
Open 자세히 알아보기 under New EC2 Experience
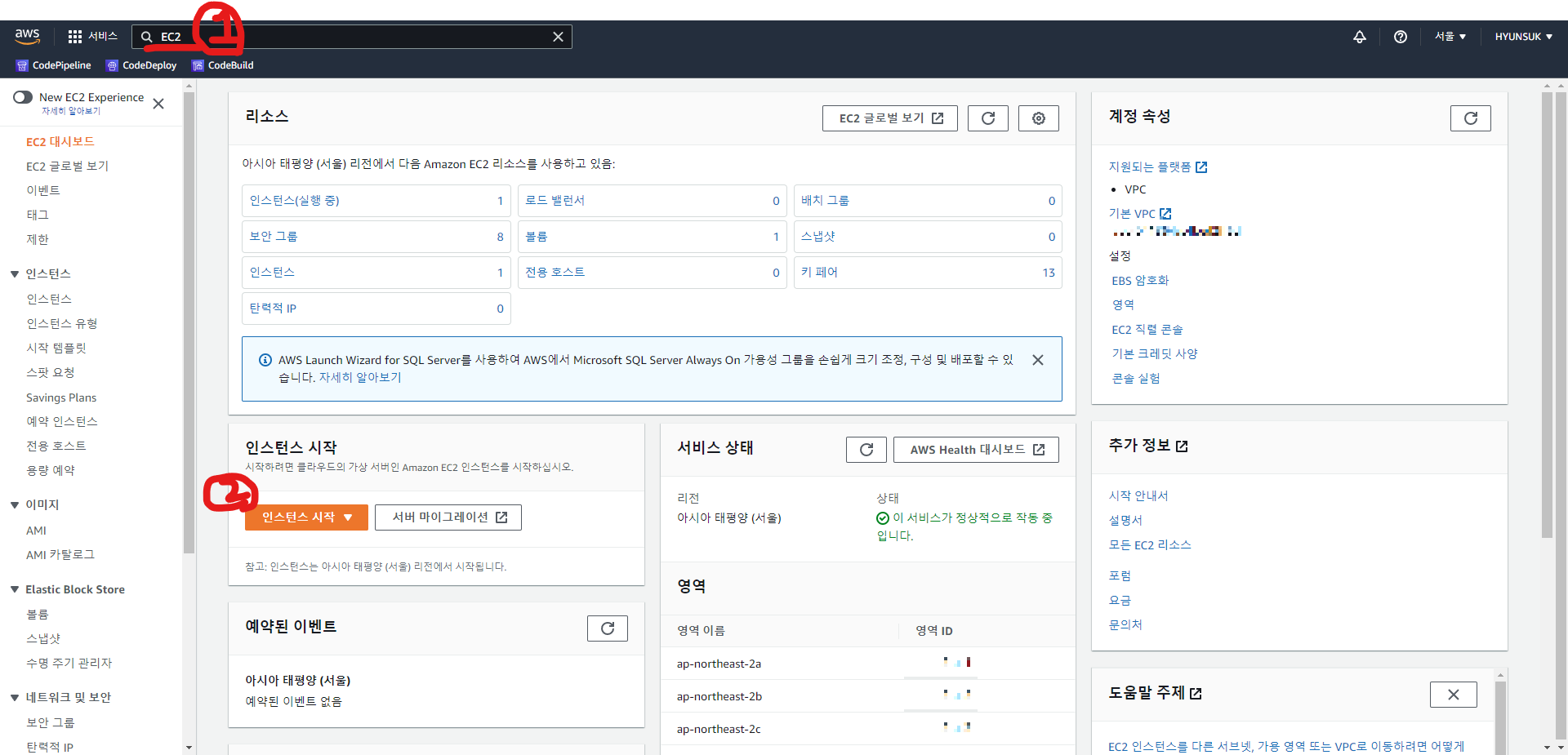71,111
